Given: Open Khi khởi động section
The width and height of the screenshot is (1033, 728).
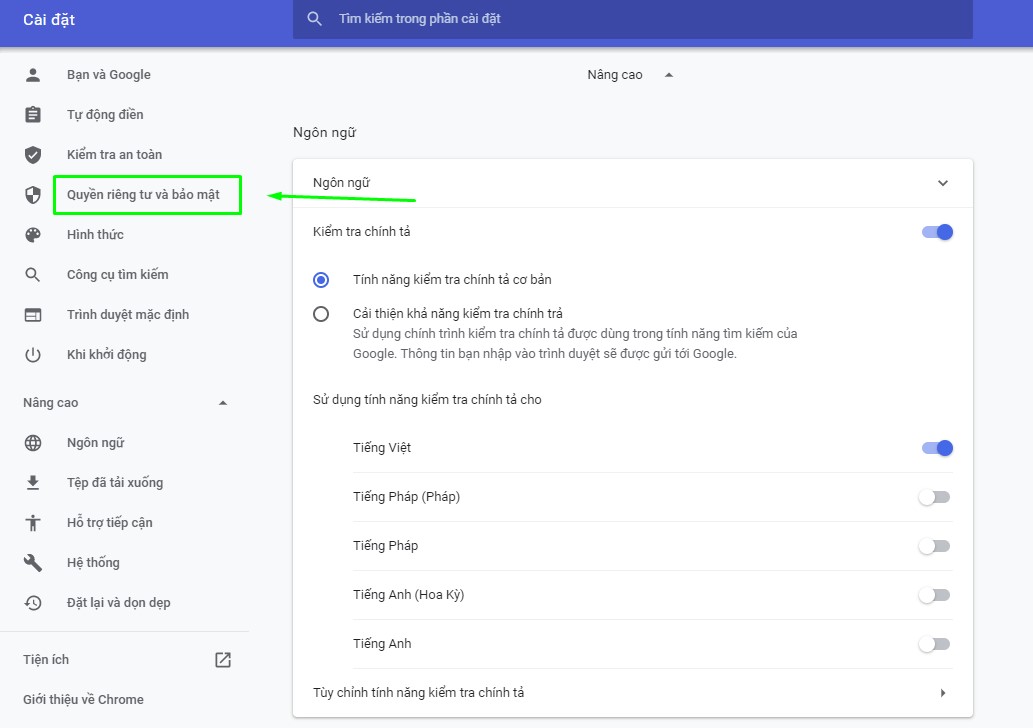Looking at the screenshot, I should [107, 355].
